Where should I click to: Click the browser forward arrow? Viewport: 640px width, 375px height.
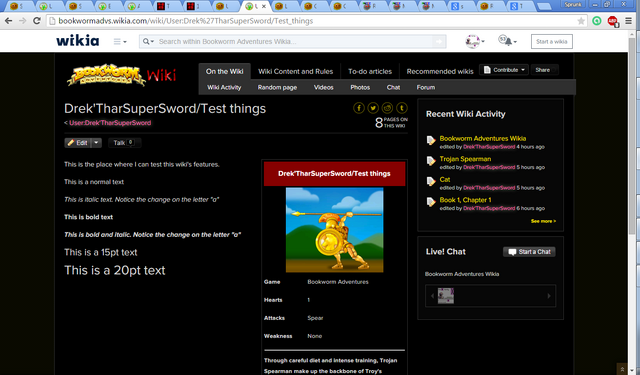click(x=22, y=21)
